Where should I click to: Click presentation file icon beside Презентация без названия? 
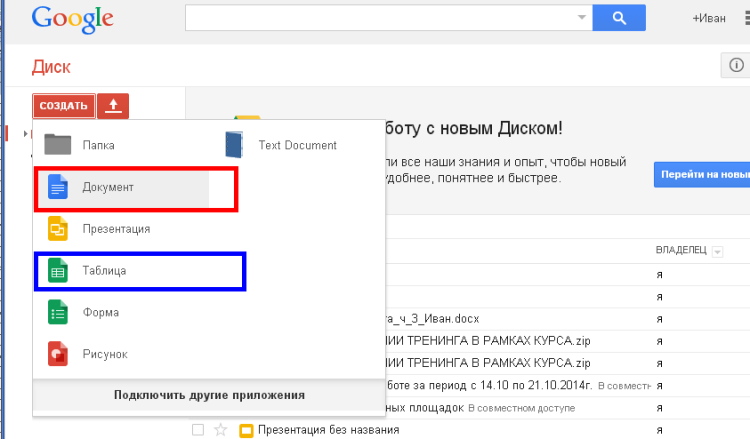pyautogui.click(x=246, y=430)
